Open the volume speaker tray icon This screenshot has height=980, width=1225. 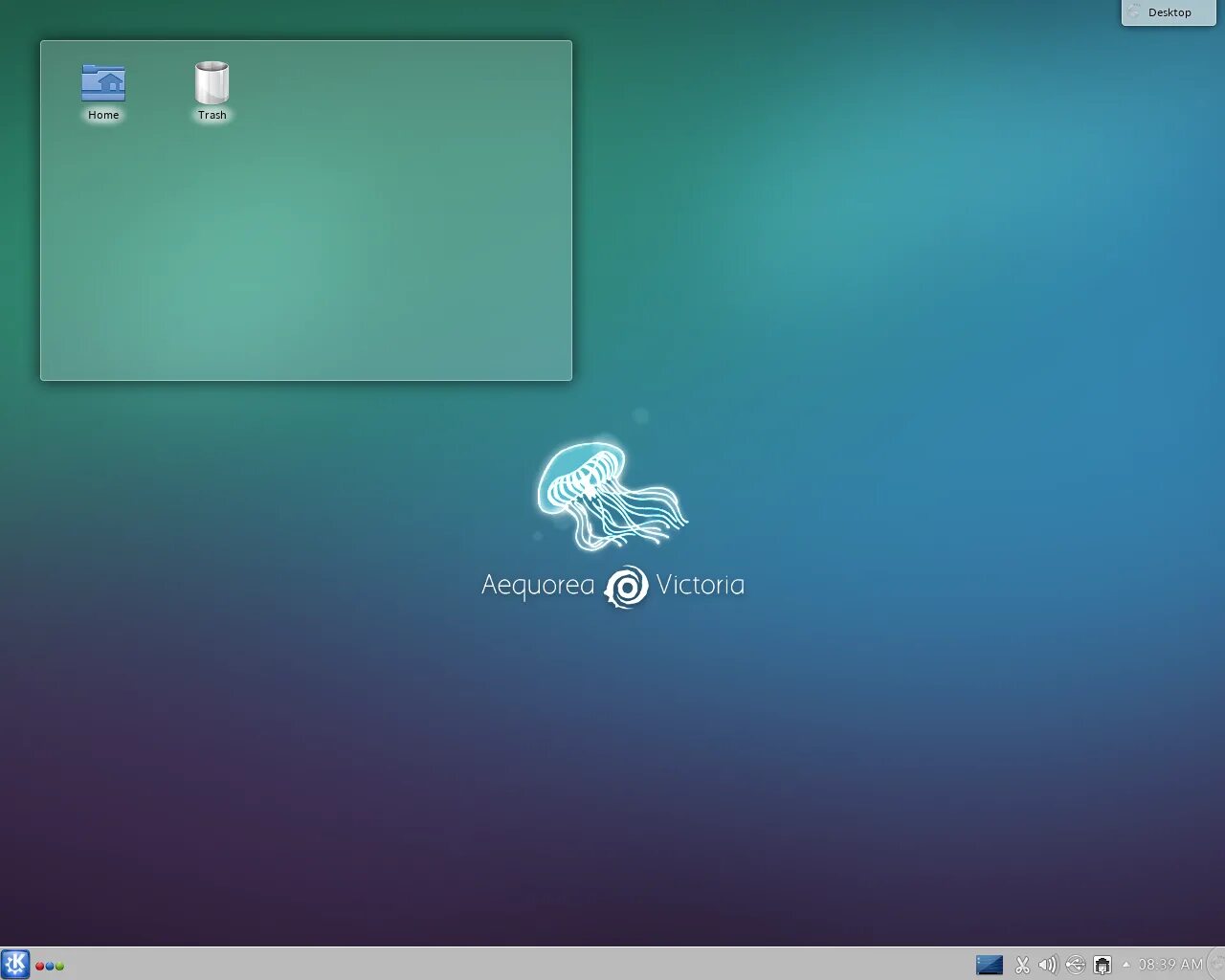[x=1048, y=965]
